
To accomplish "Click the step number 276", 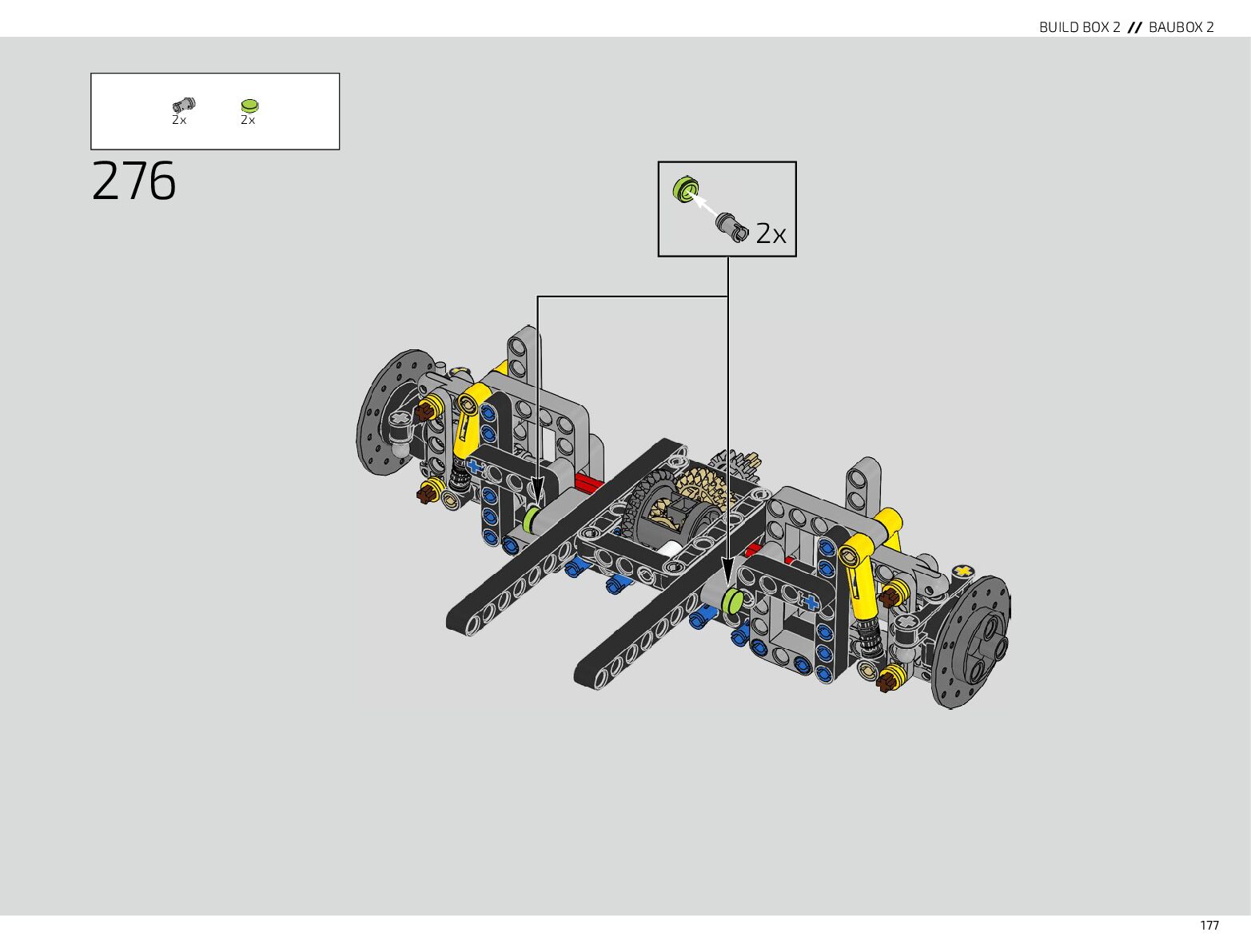I will 133,181.
